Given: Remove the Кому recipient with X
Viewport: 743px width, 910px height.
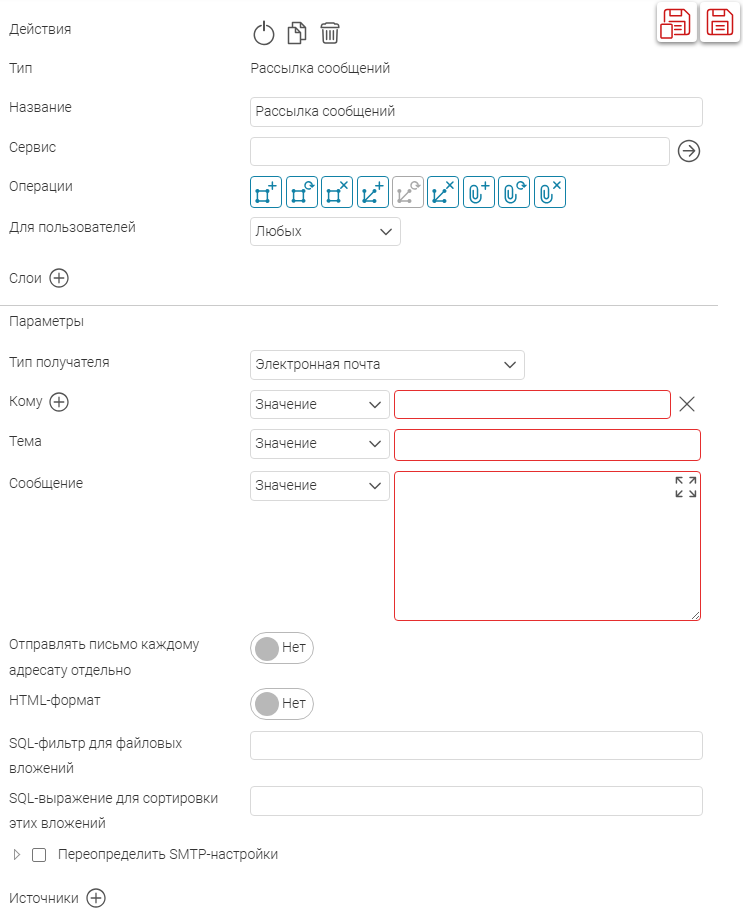Looking at the screenshot, I should point(687,405).
